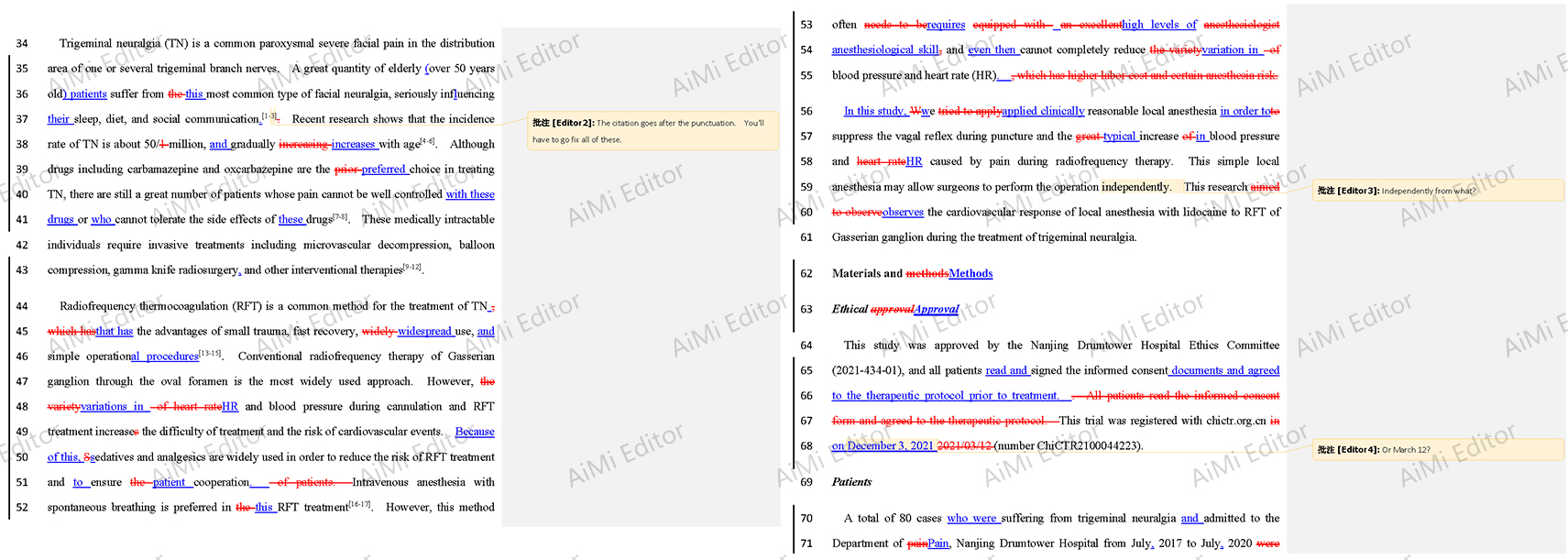Click the inserted word "increases" on line 38
The width and height of the screenshot is (1568, 560).
353,144
